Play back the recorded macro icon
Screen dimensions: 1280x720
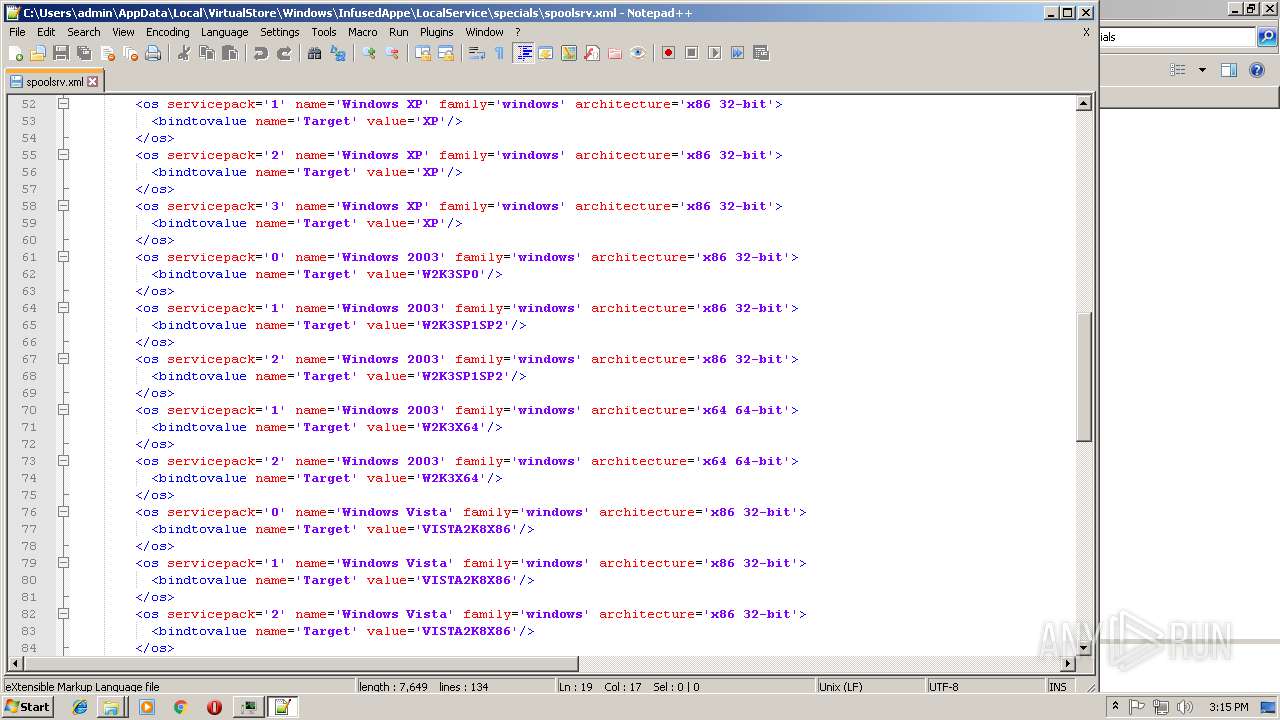(x=714, y=53)
